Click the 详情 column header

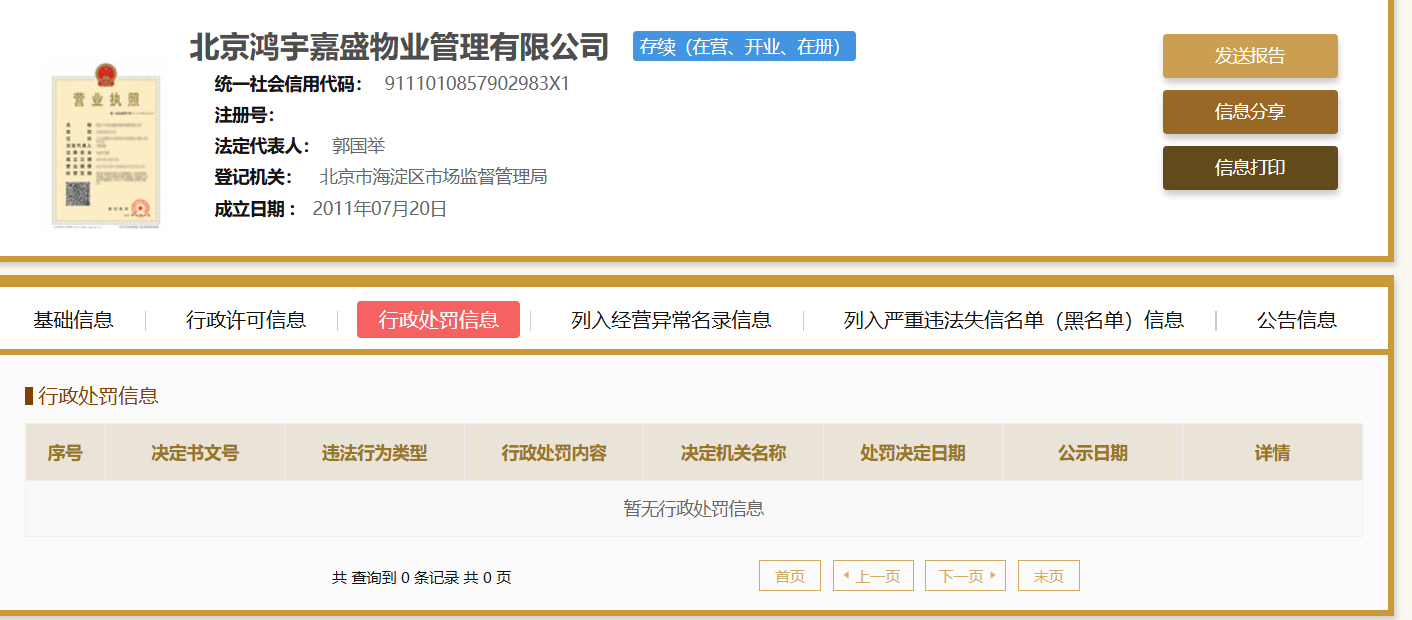1272,453
